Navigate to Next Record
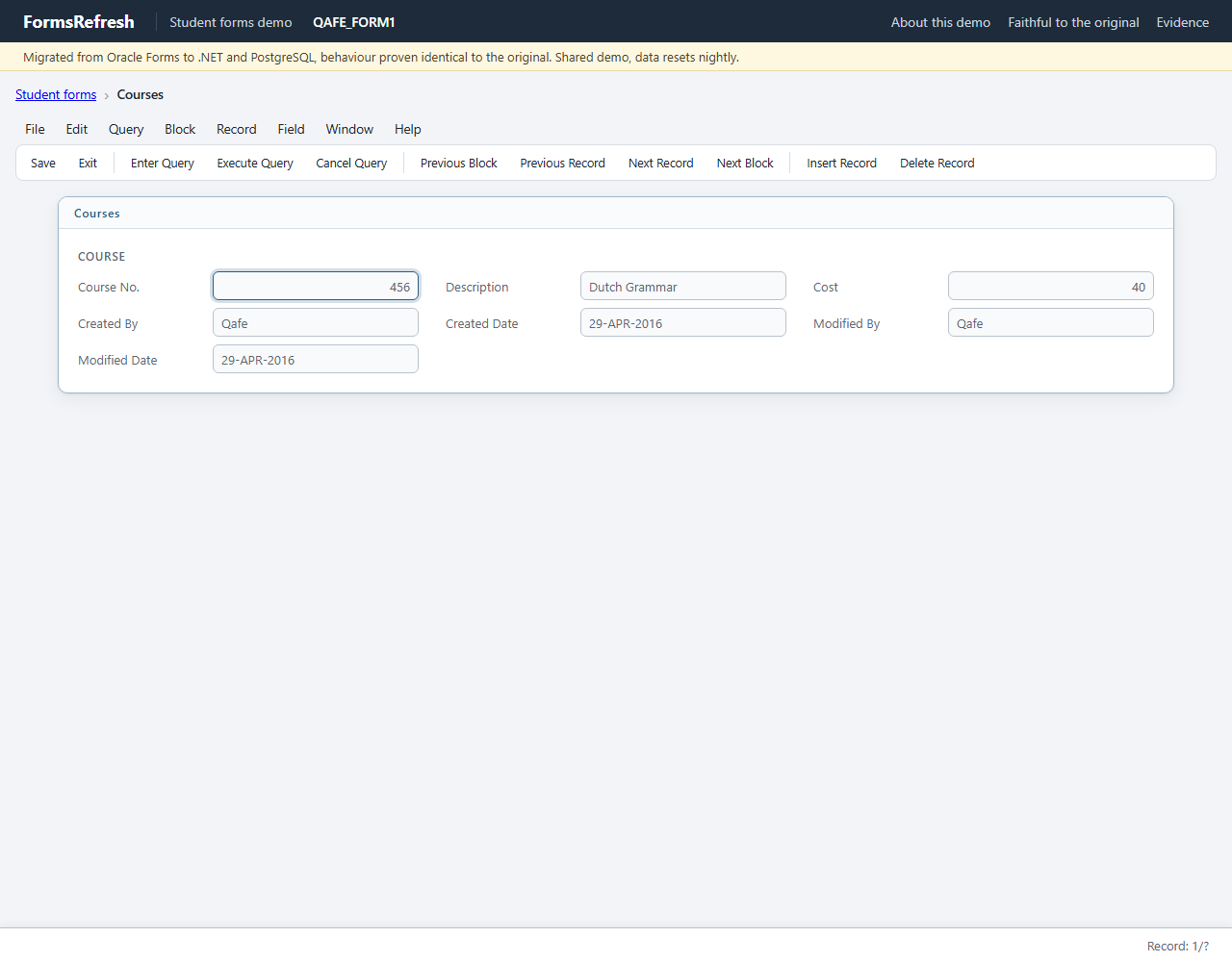This screenshot has height=962, width=1232. pos(661,163)
